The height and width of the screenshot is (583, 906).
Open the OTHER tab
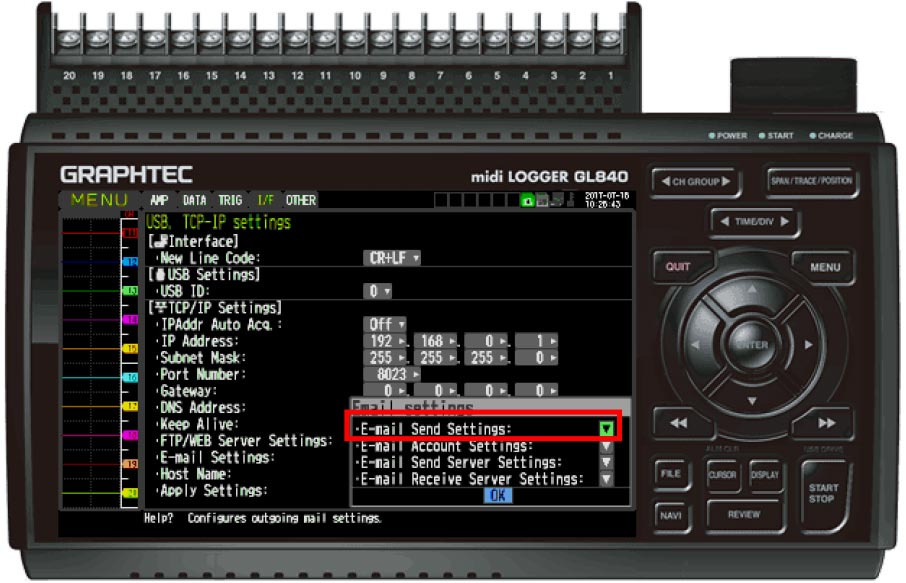tap(300, 200)
